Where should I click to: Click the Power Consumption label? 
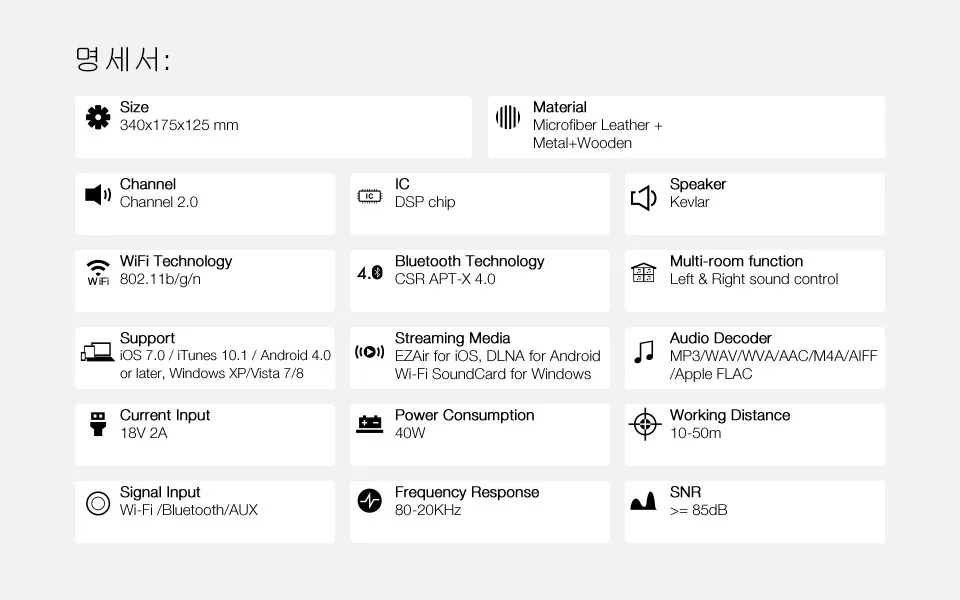[464, 415]
